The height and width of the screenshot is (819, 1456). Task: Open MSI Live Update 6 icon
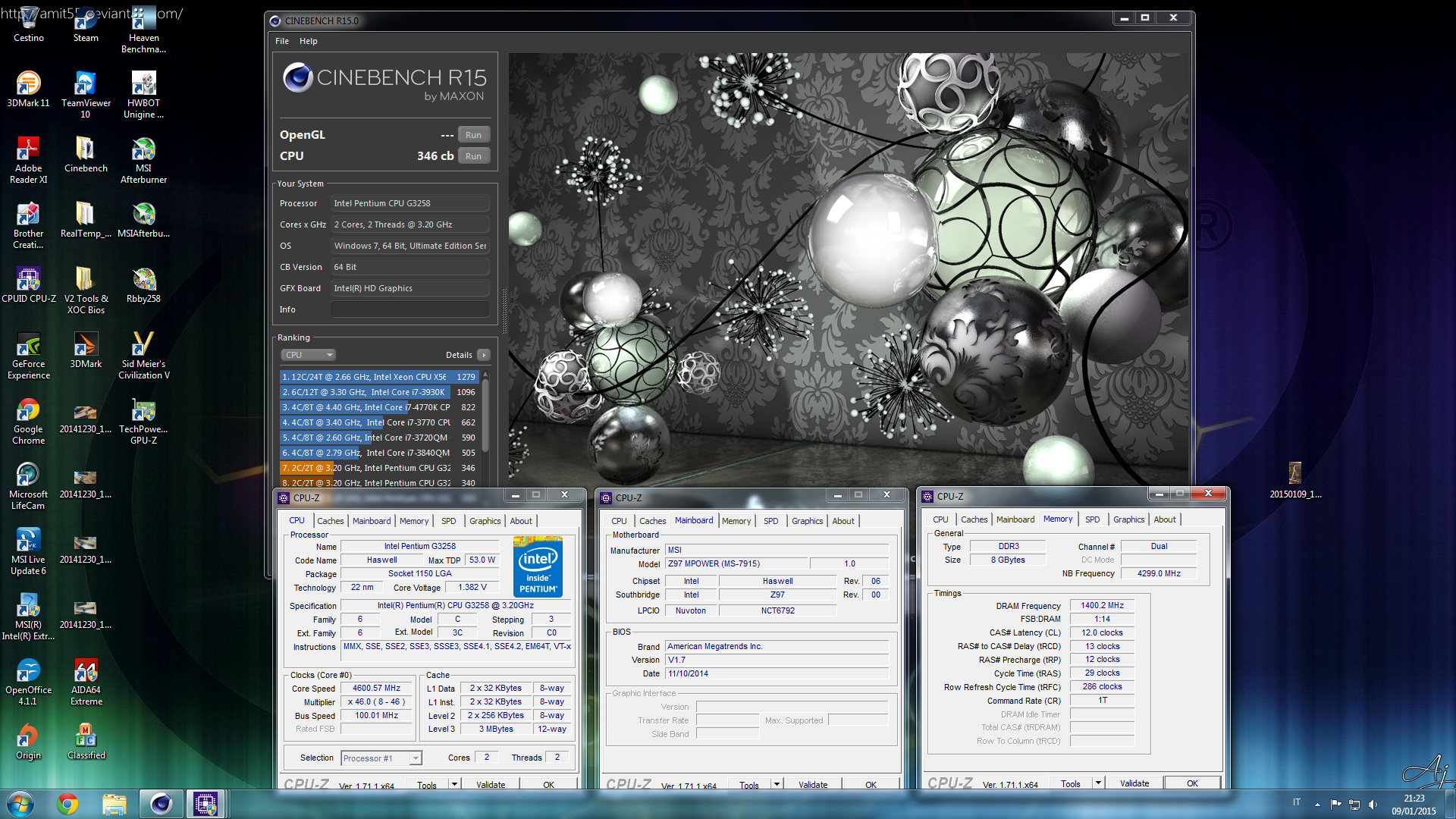pyautogui.click(x=28, y=551)
